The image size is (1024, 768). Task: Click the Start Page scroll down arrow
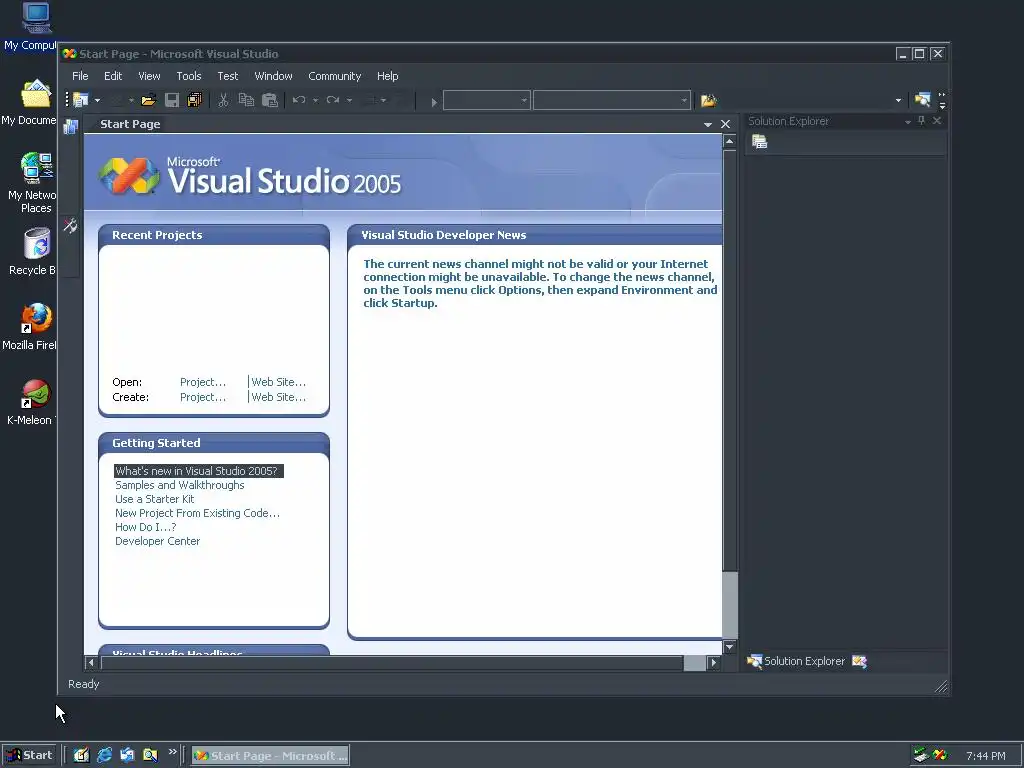click(729, 647)
